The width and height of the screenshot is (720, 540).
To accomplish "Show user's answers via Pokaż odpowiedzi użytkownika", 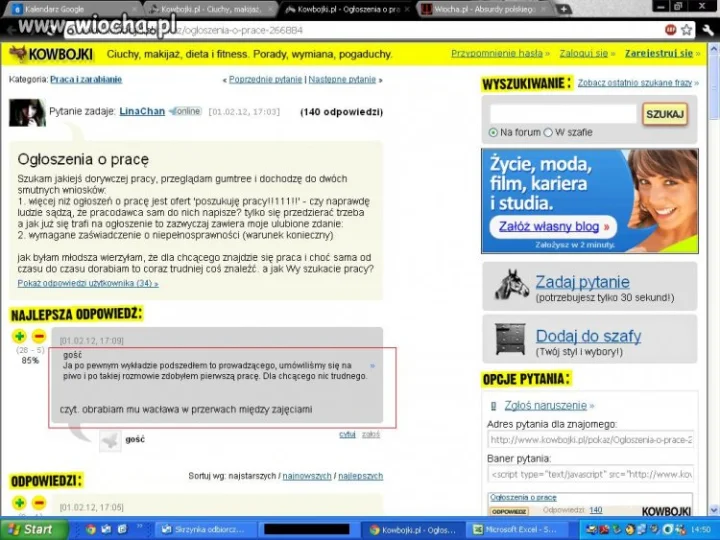I will pos(86,283).
